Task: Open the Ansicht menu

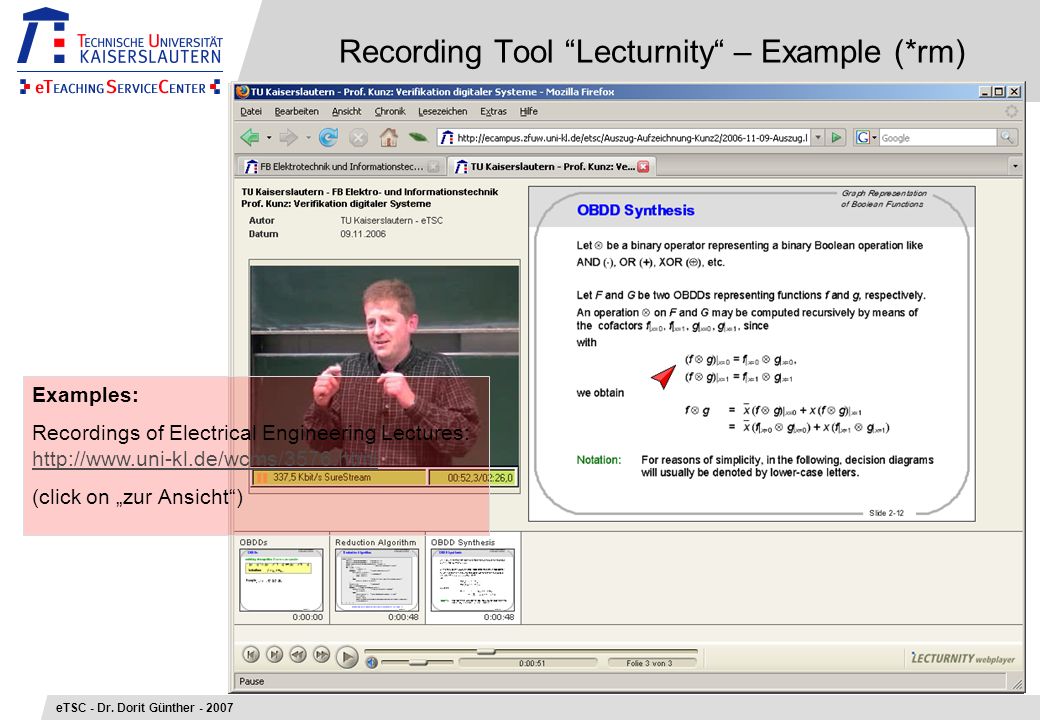Action: coord(346,111)
